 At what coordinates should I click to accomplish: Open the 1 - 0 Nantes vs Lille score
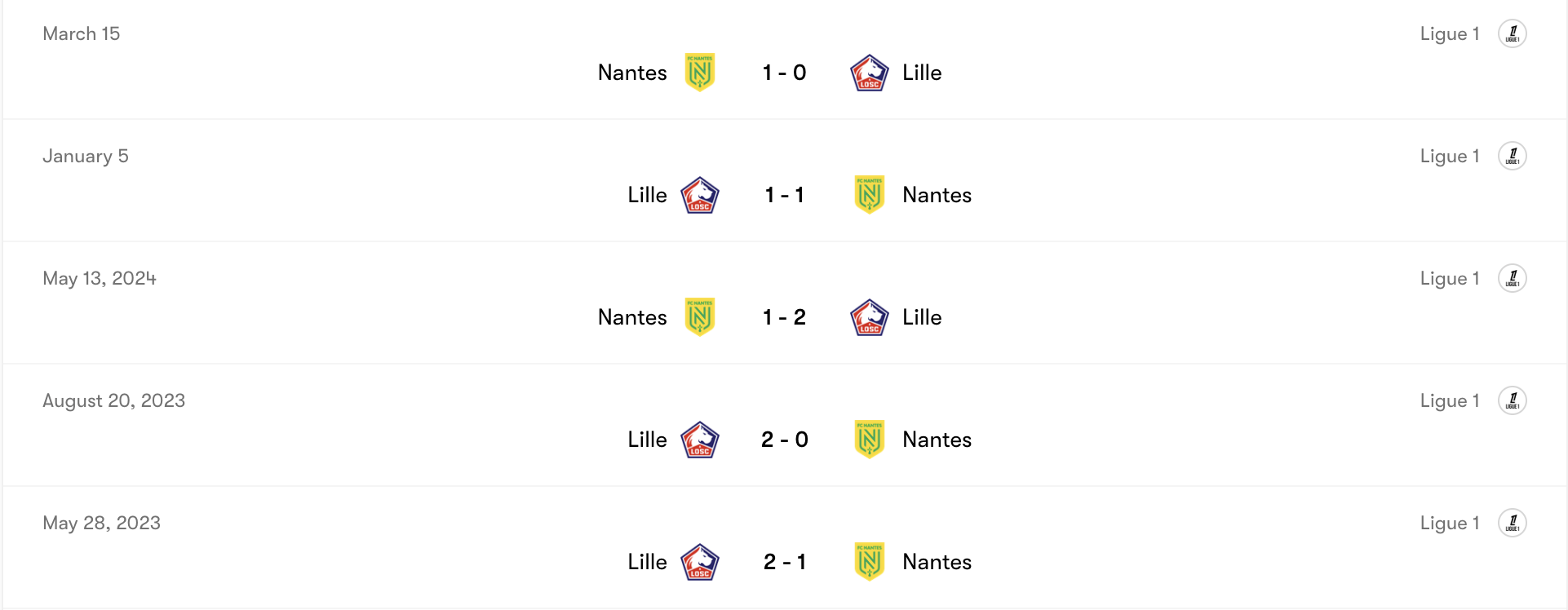(x=784, y=73)
